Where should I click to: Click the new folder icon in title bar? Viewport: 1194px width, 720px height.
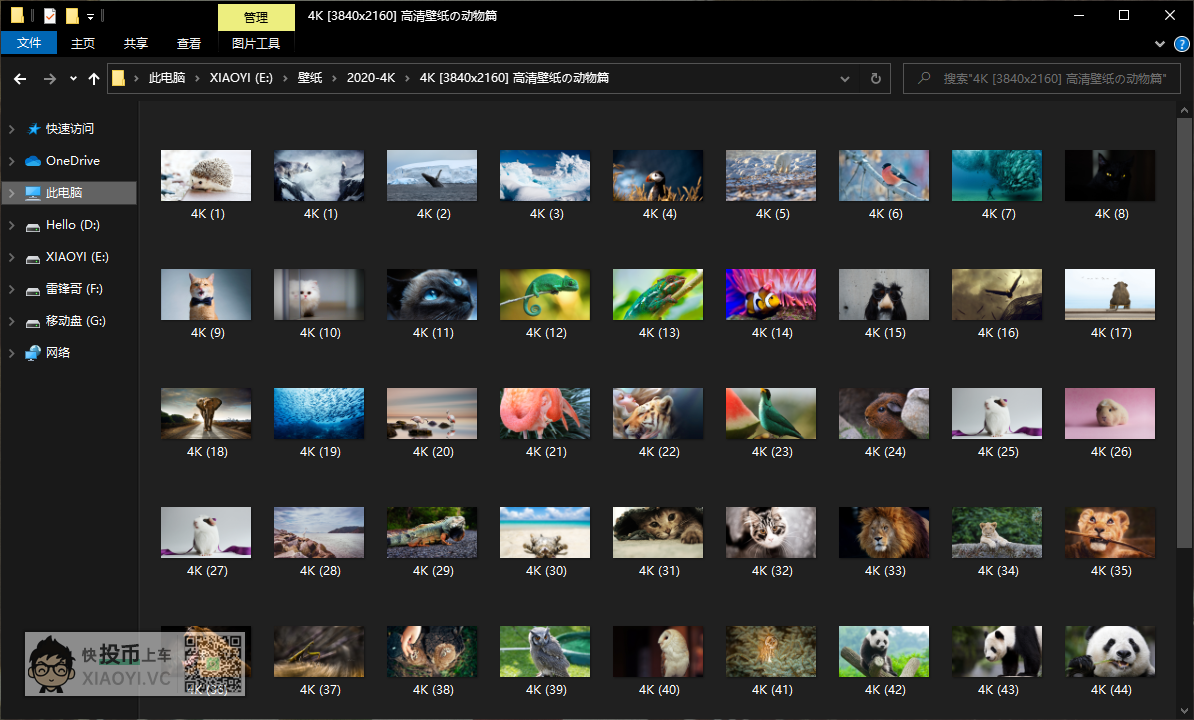pos(72,16)
